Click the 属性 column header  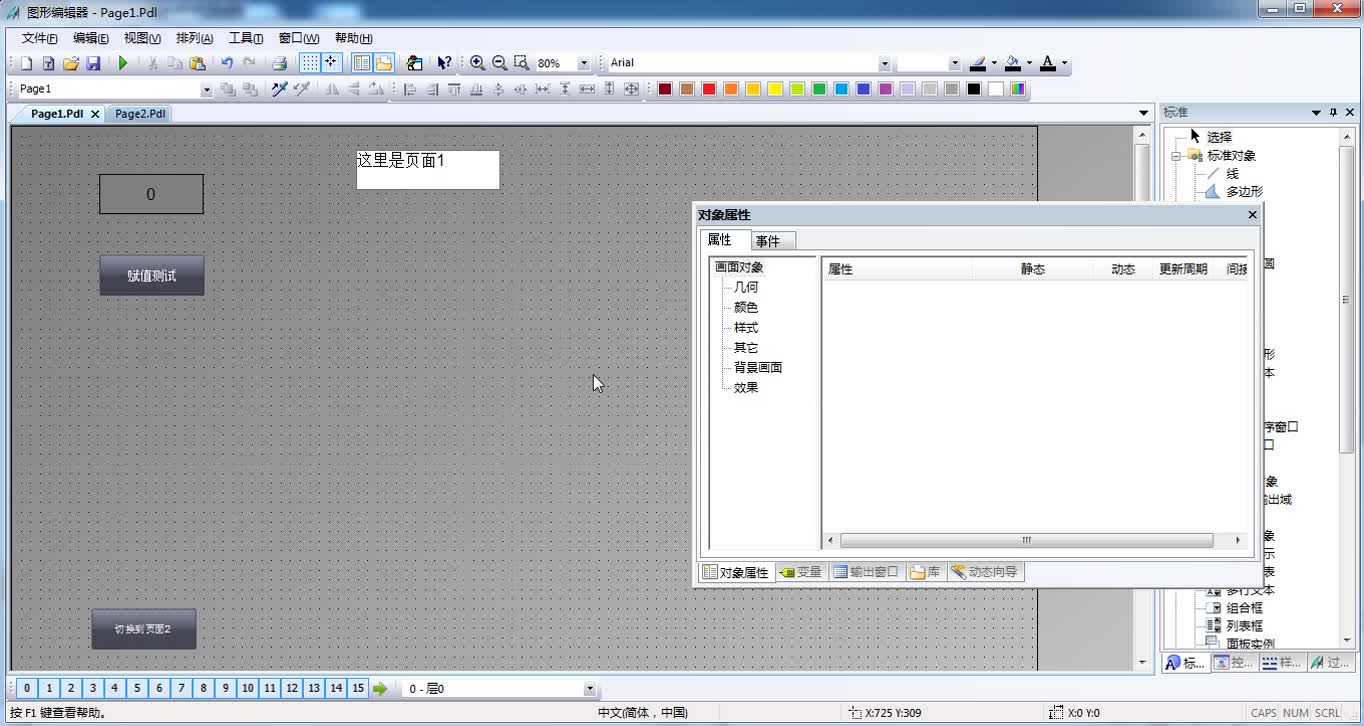point(897,269)
